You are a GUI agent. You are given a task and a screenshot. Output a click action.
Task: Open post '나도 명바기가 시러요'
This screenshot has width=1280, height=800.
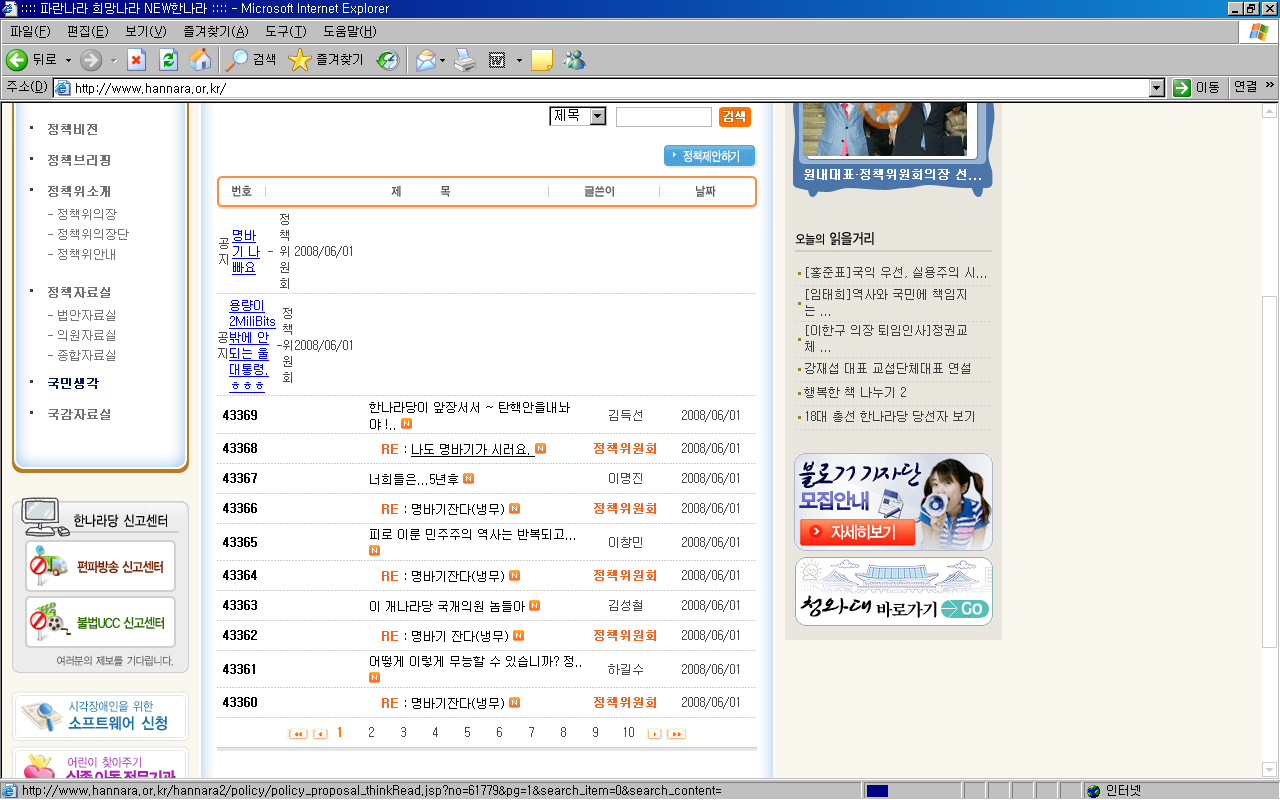(470, 449)
